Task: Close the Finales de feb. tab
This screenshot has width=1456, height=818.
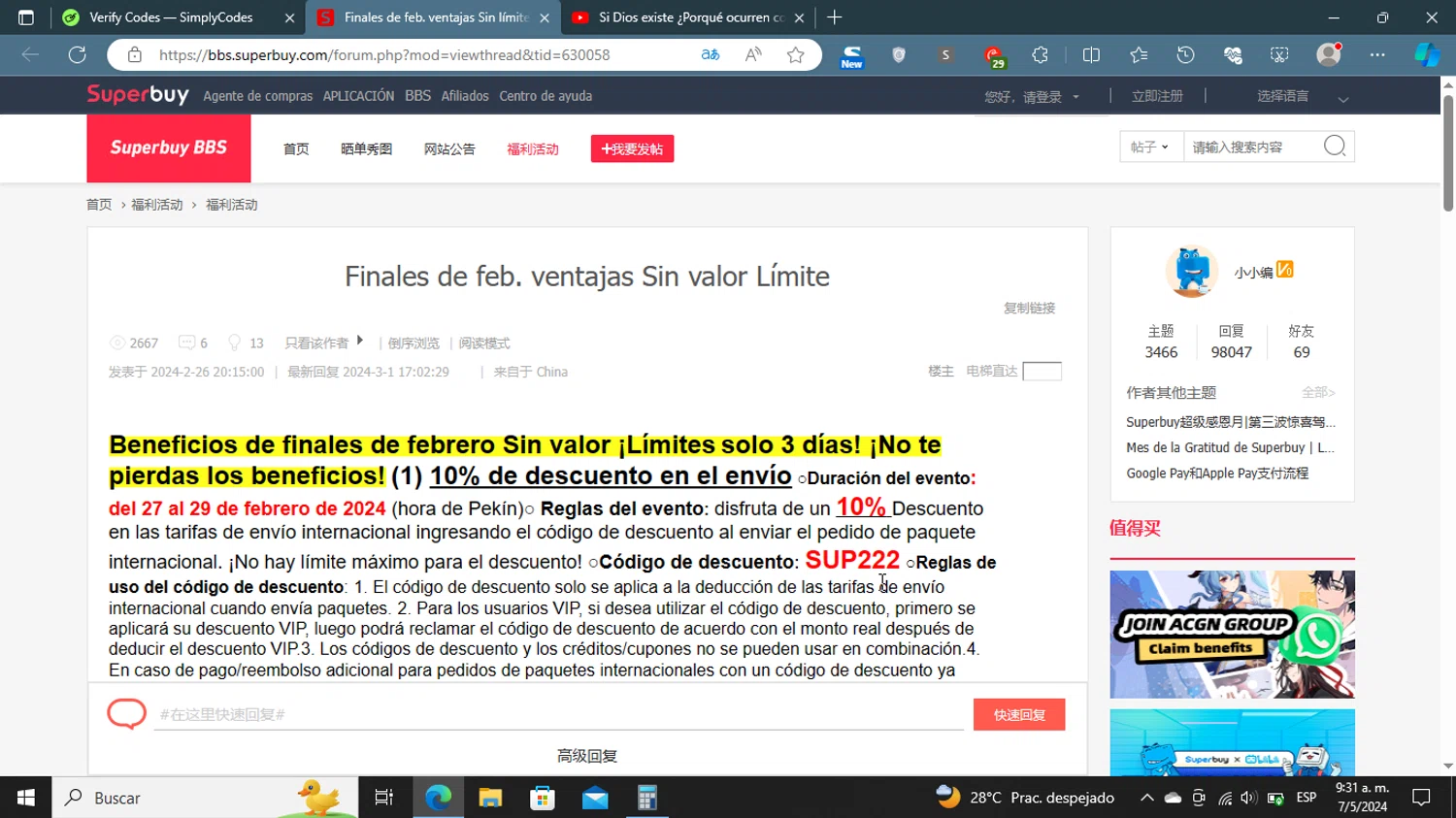Action: (x=545, y=17)
